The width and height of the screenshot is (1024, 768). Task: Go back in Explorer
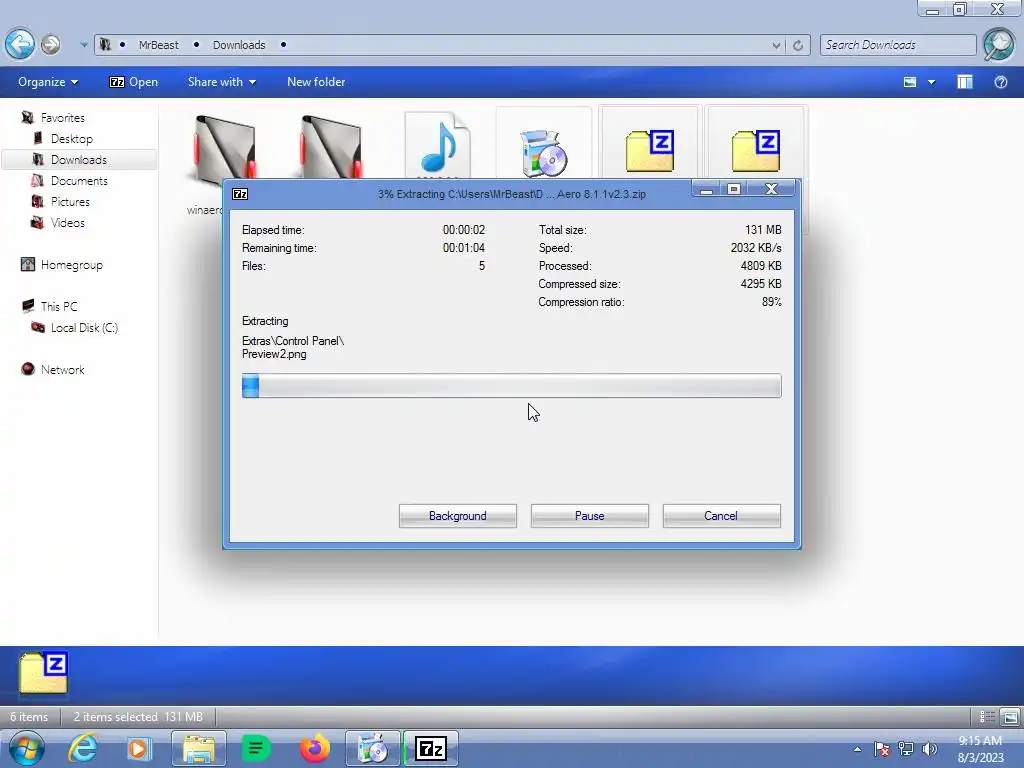[20, 44]
